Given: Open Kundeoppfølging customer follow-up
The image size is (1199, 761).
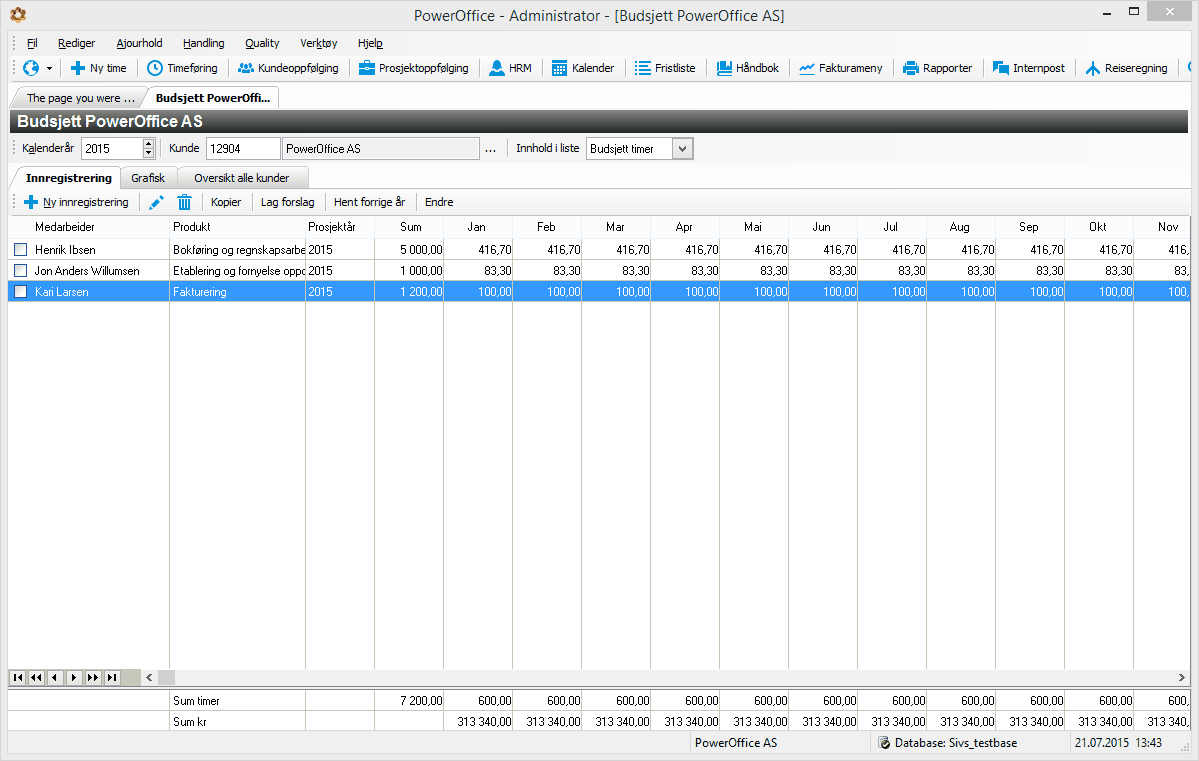Looking at the screenshot, I should pyautogui.click(x=288, y=68).
